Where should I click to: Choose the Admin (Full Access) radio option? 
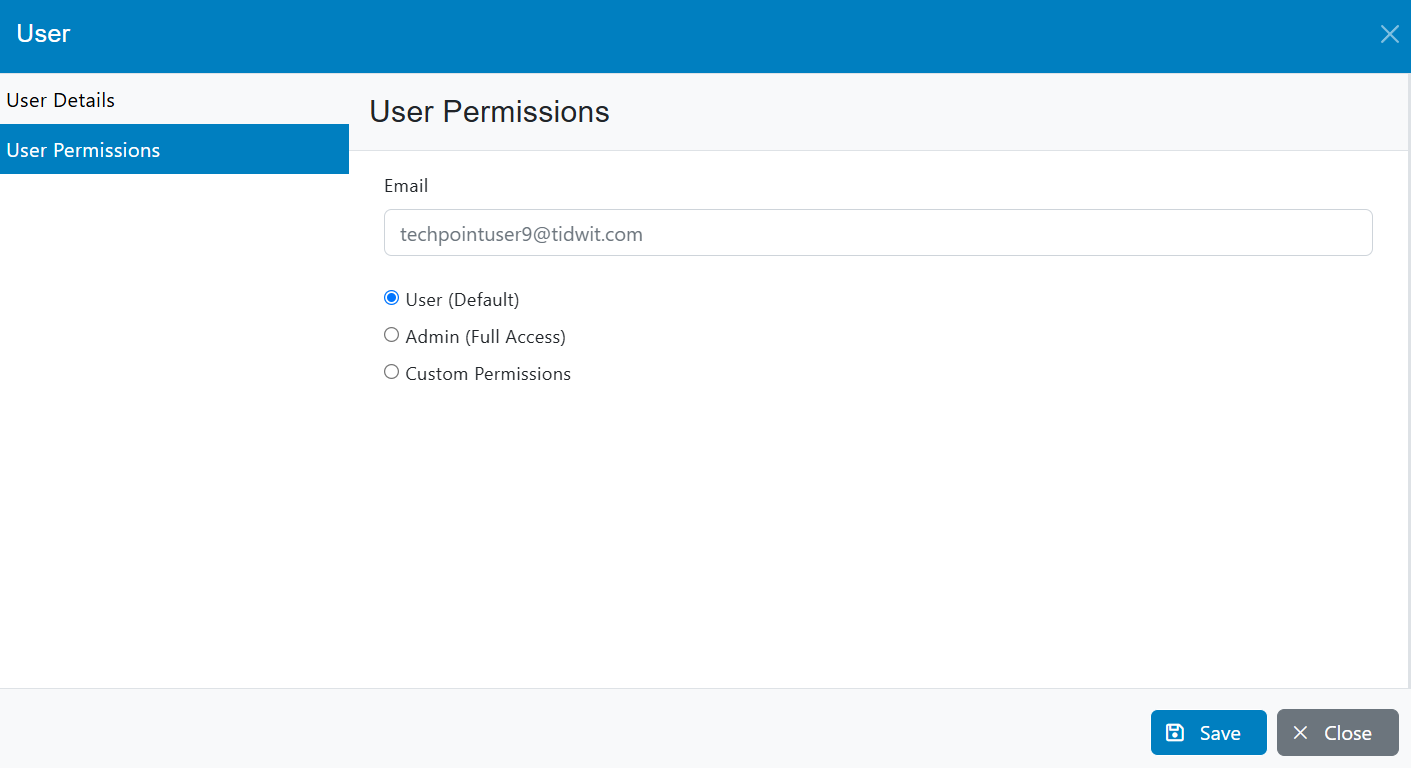(392, 335)
